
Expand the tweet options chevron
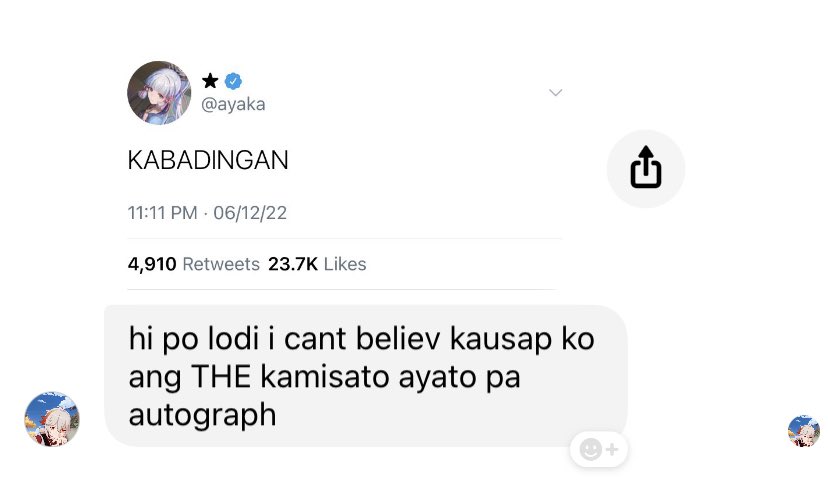pyautogui.click(x=556, y=93)
